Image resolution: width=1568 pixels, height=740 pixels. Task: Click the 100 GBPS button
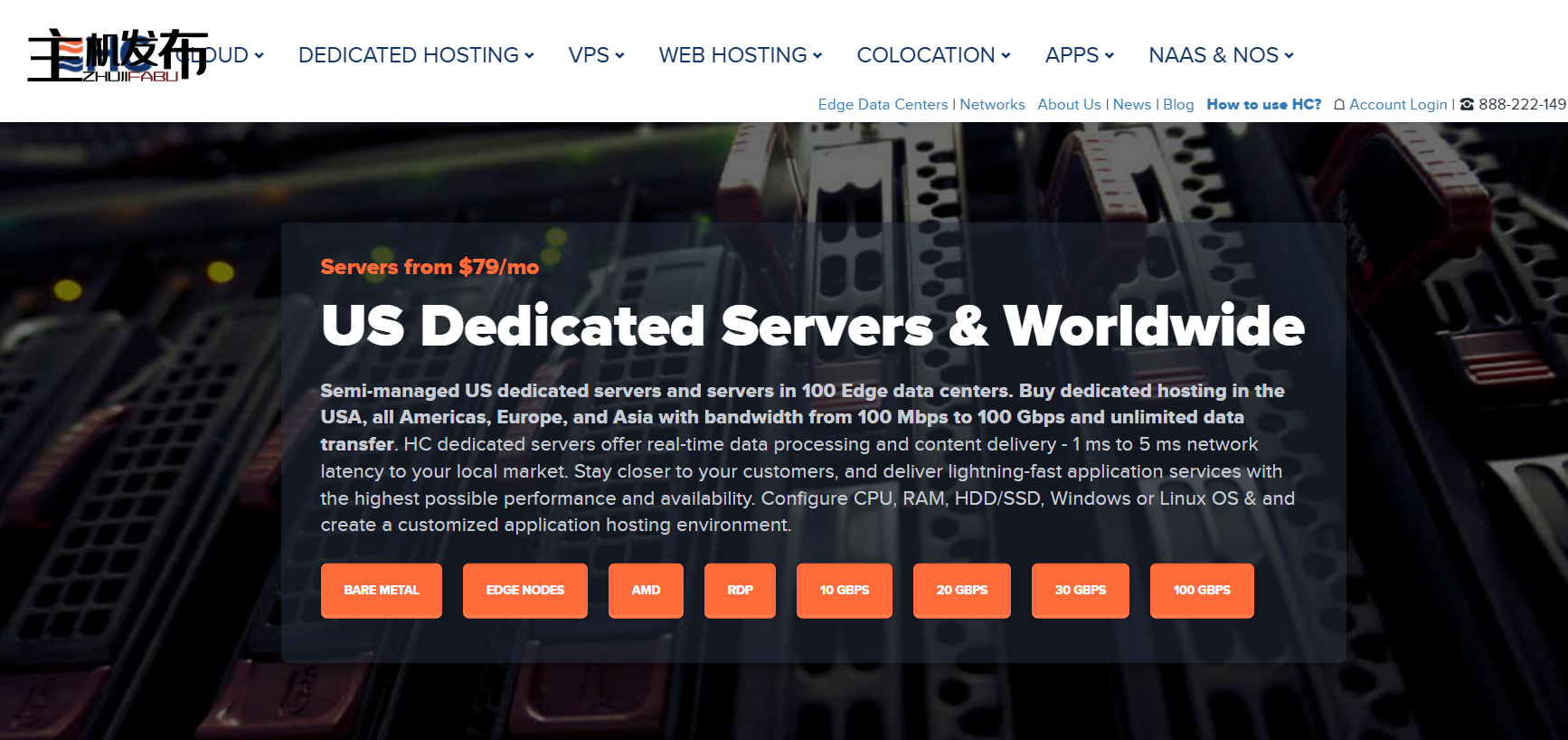pyautogui.click(x=1201, y=590)
